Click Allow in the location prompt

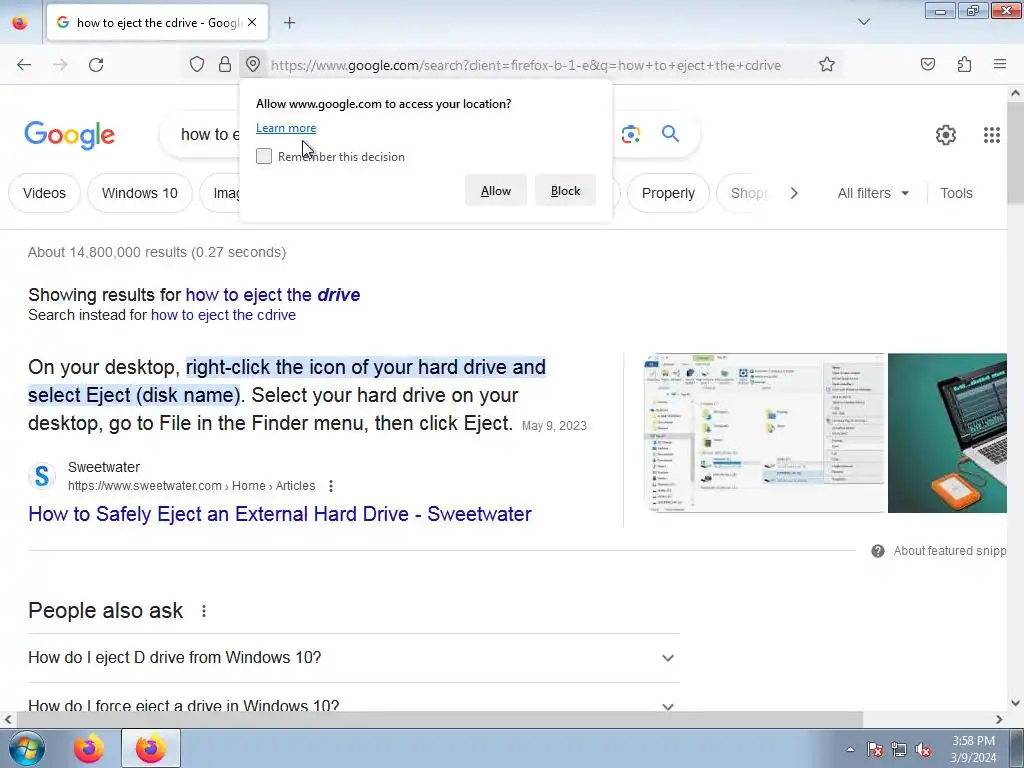click(496, 191)
